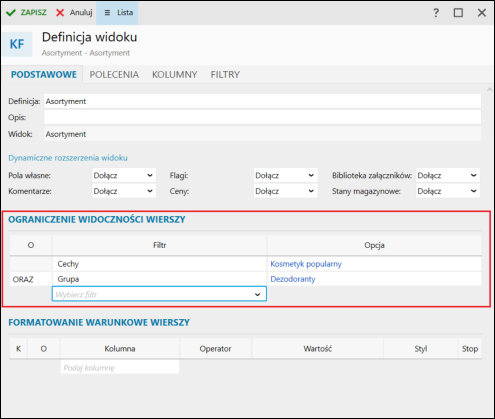Switch to the POLECENIA tab

(x=114, y=74)
